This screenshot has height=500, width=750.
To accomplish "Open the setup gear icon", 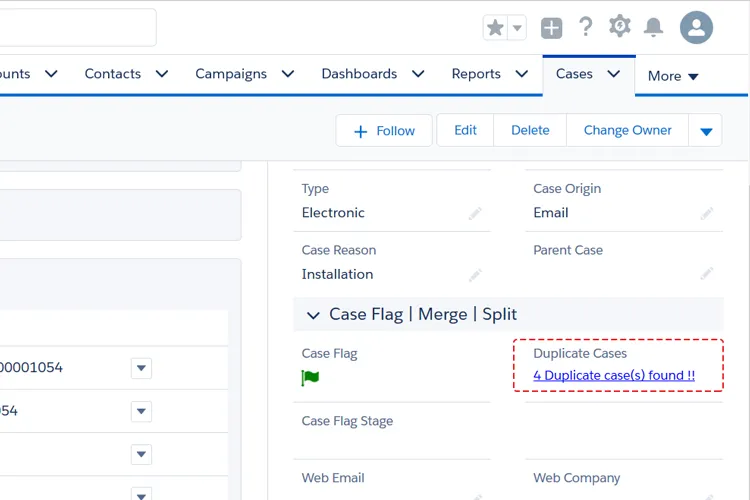I will click(x=620, y=27).
